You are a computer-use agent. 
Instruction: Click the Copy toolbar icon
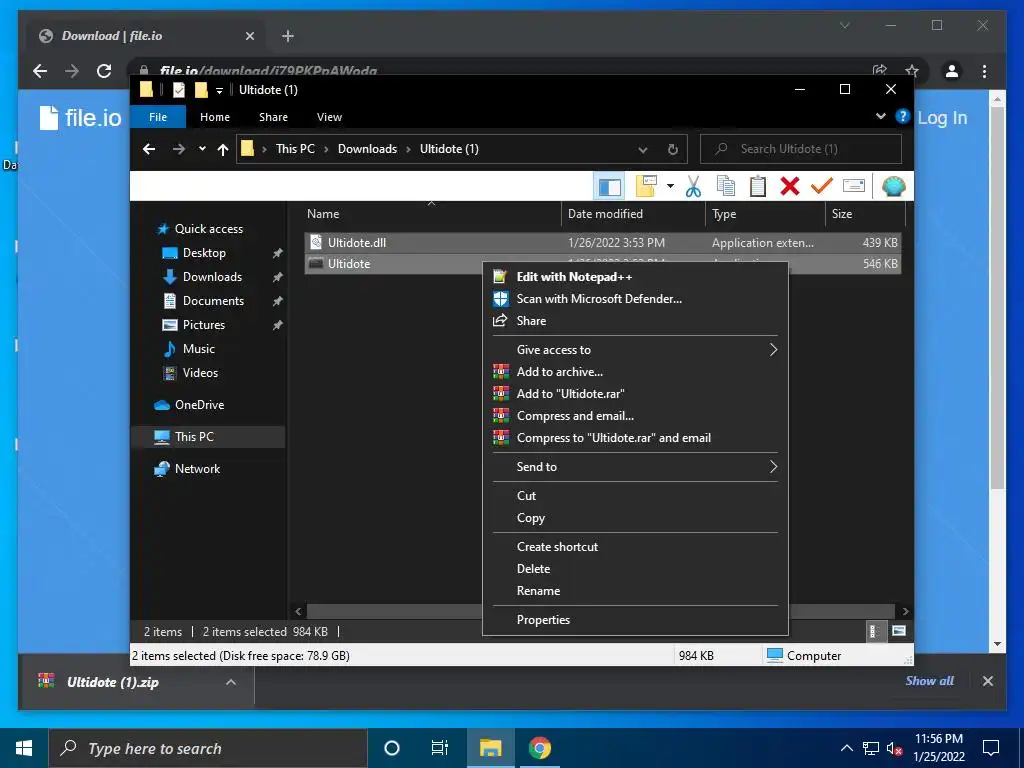tap(726, 187)
